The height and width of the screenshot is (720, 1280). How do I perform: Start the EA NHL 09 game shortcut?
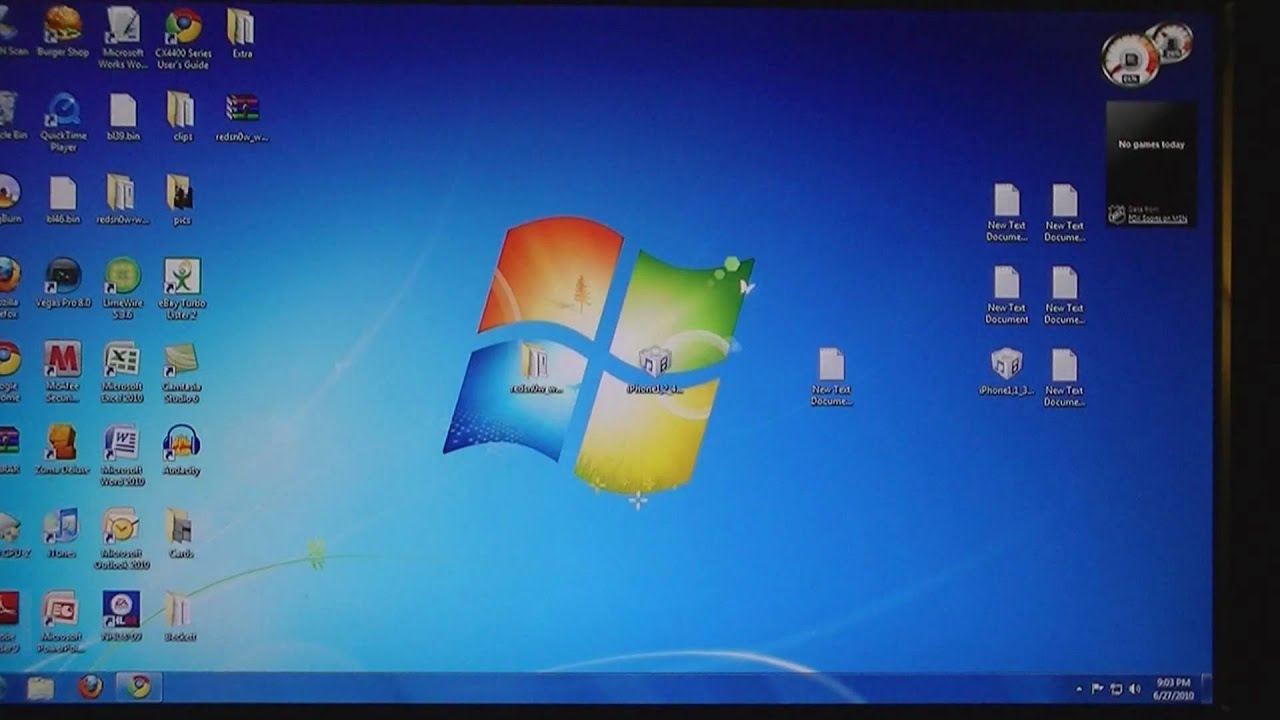[x=121, y=615]
